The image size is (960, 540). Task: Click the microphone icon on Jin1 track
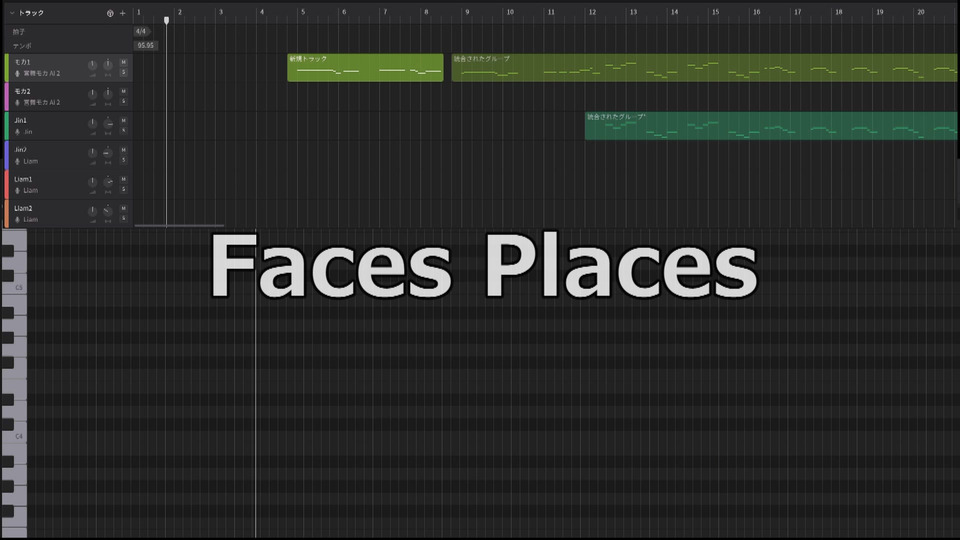pyautogui.click(x=17, y=132)
